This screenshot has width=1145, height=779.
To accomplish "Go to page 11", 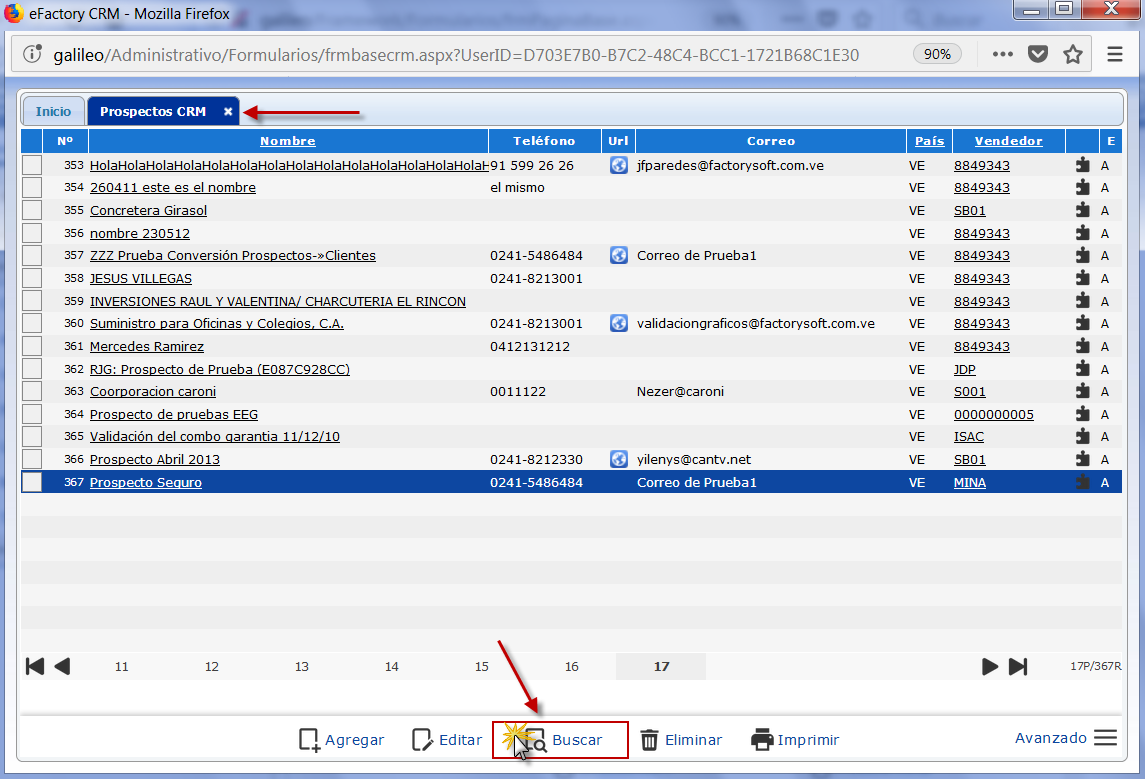I will coord(122,667).
